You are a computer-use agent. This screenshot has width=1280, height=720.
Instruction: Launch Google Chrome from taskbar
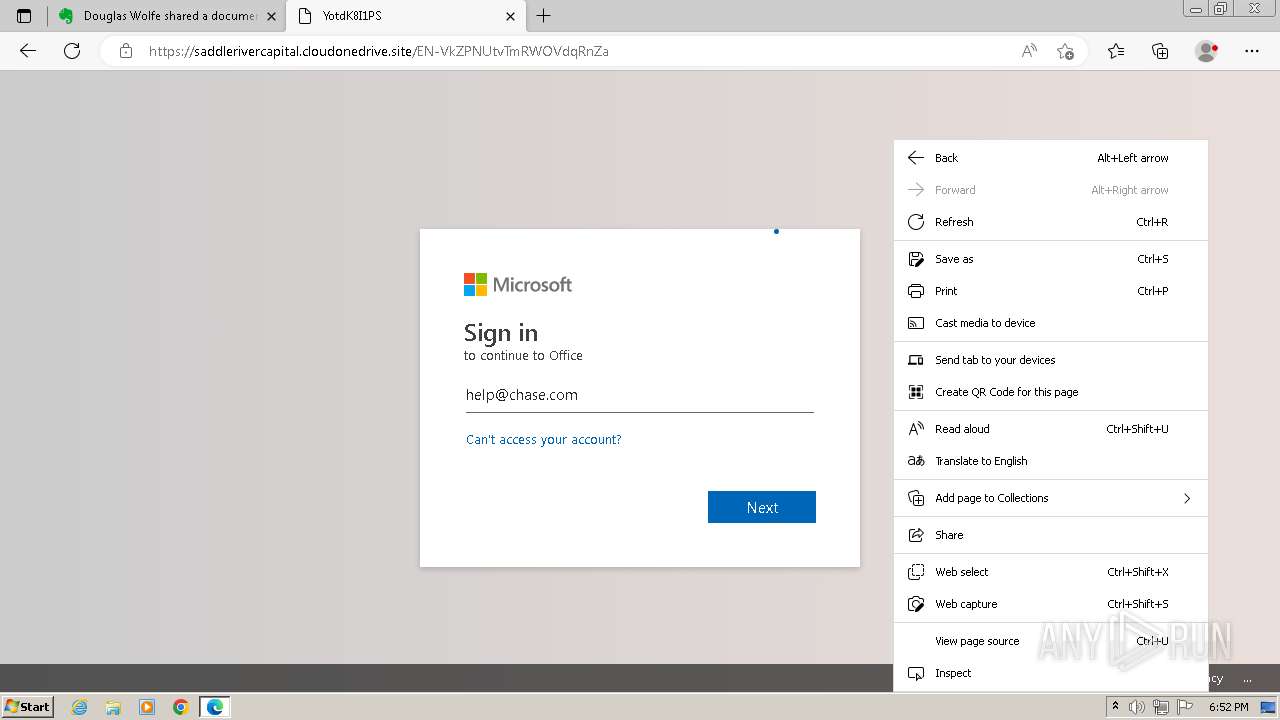point(181,707)
